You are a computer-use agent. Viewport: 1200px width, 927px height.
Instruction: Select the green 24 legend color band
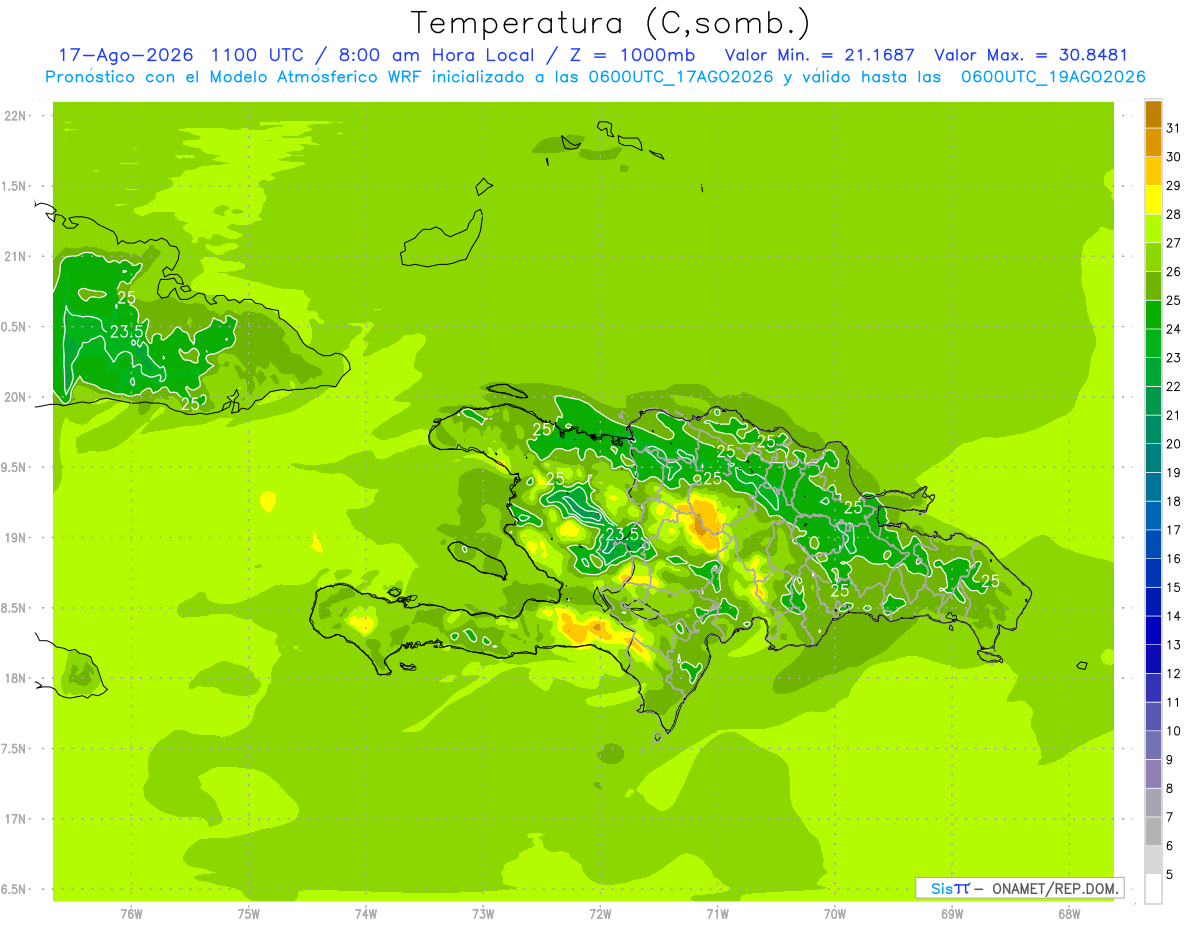(1153, 315)
